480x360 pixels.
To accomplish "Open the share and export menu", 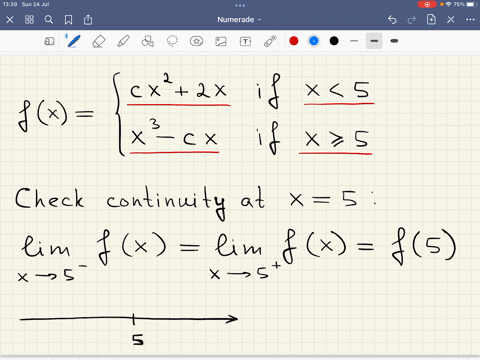I will point(88,20).
